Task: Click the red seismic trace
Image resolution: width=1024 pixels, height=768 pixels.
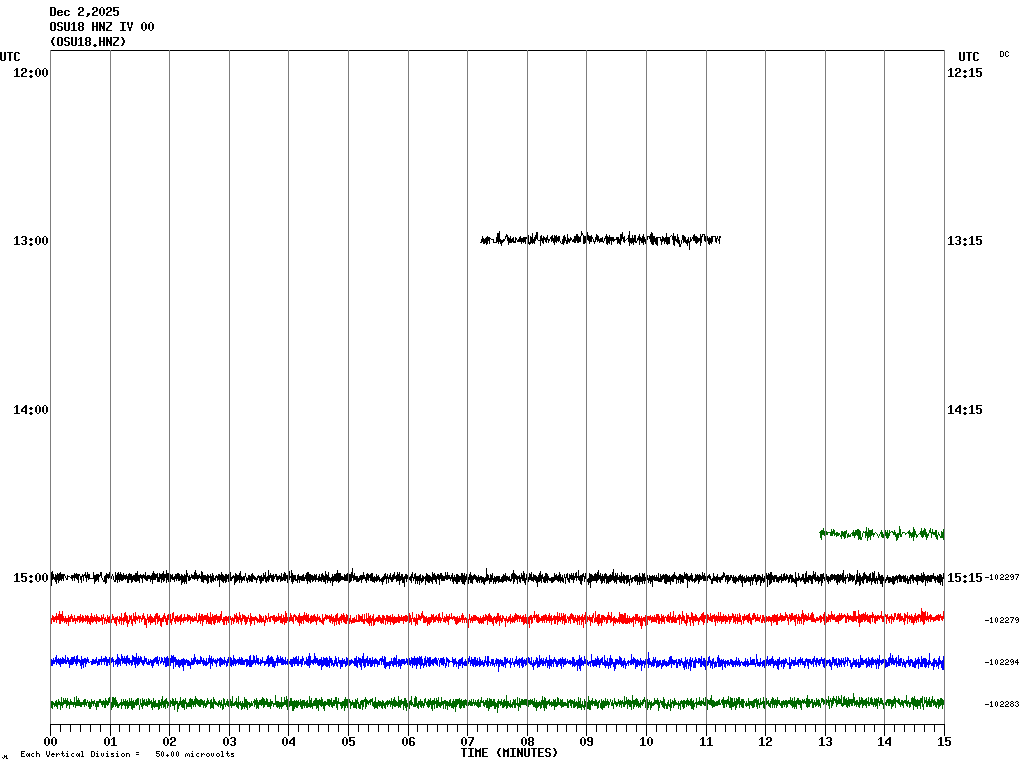Action: (x=497, y=619)
